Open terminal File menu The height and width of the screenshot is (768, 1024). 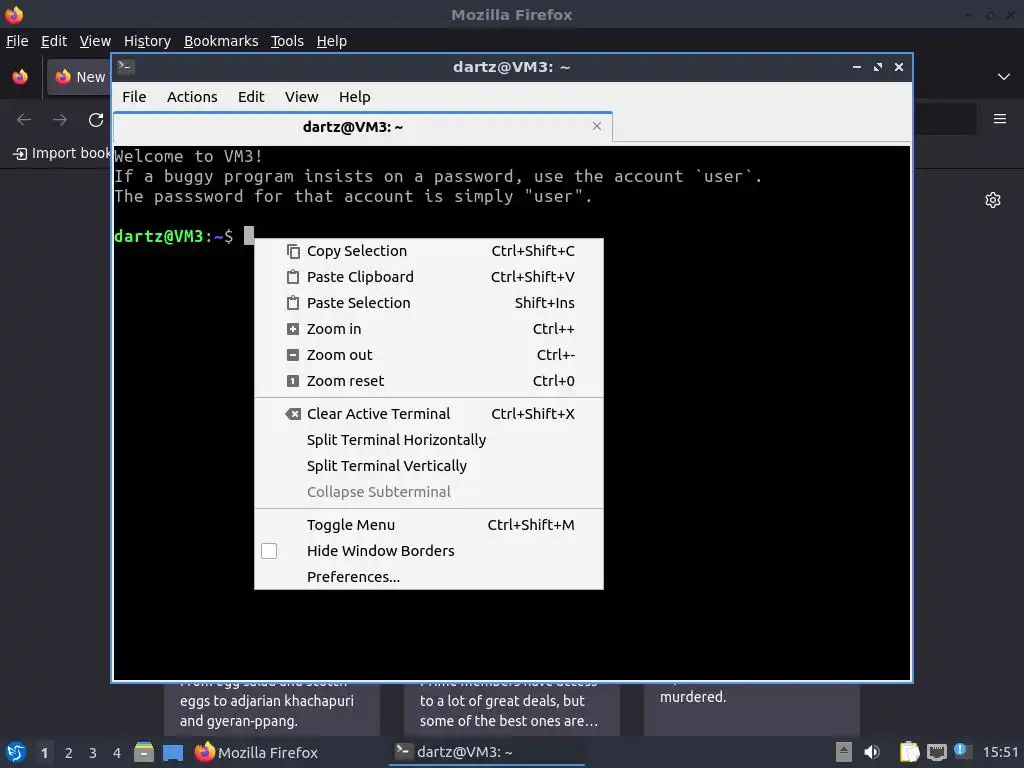(x=134, y=97)
